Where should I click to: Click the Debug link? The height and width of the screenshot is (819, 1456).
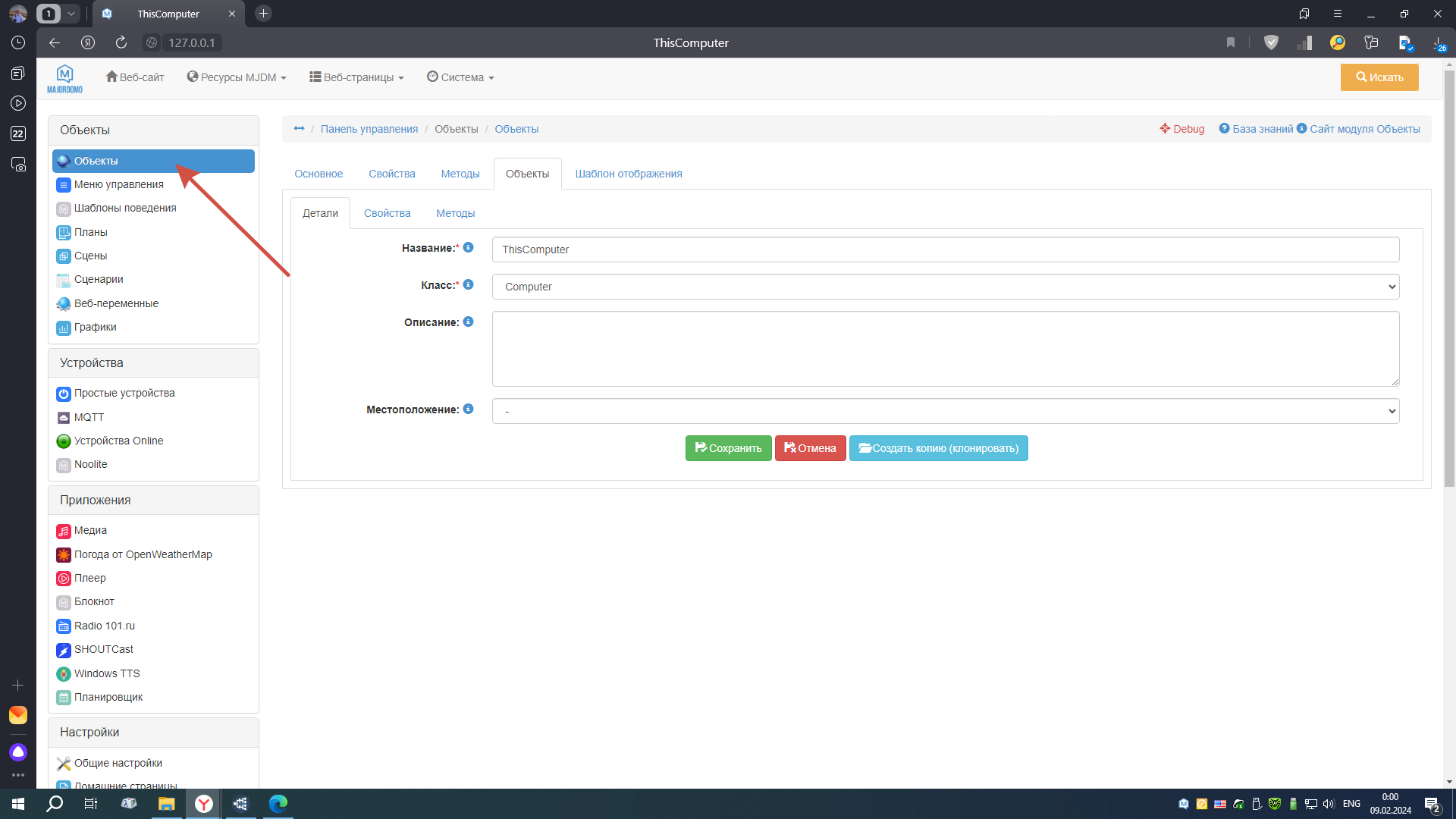[1181, 129]
